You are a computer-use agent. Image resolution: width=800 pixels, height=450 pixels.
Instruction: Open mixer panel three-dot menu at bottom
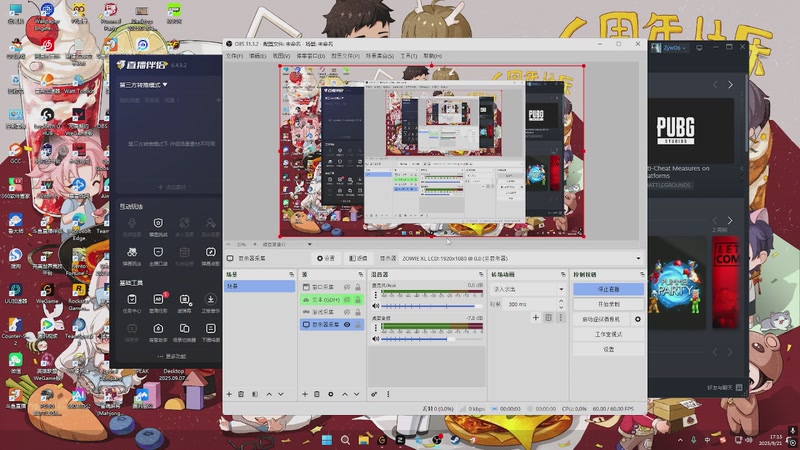coord(388,394)
